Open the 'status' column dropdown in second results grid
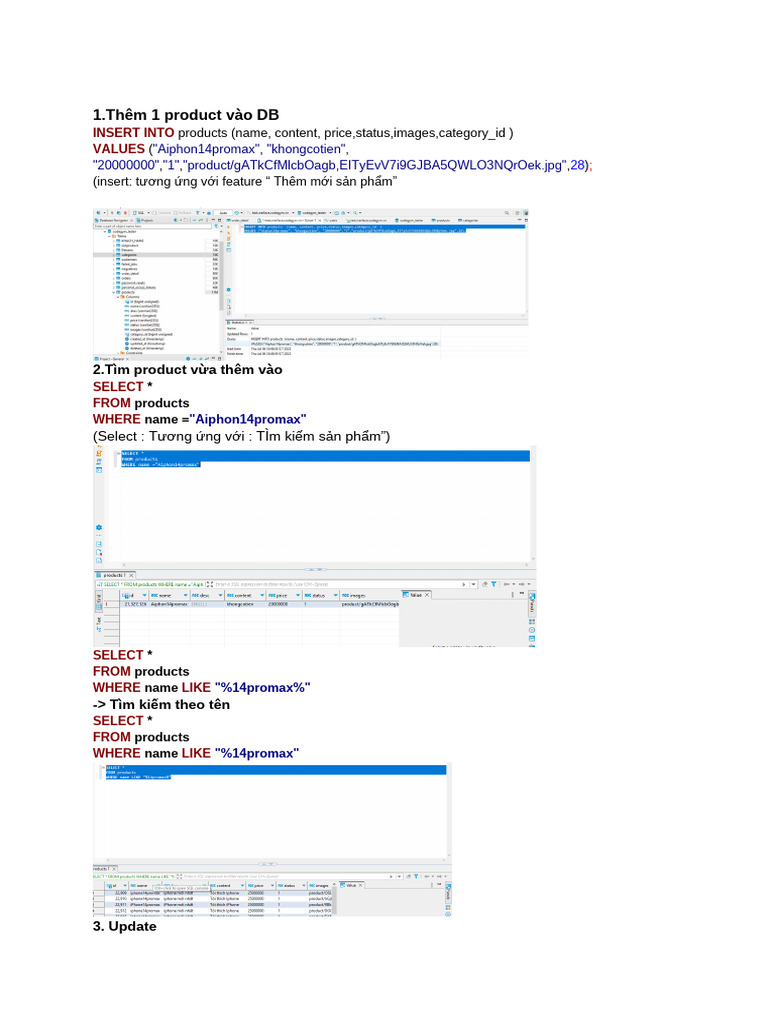 [336, 596]
